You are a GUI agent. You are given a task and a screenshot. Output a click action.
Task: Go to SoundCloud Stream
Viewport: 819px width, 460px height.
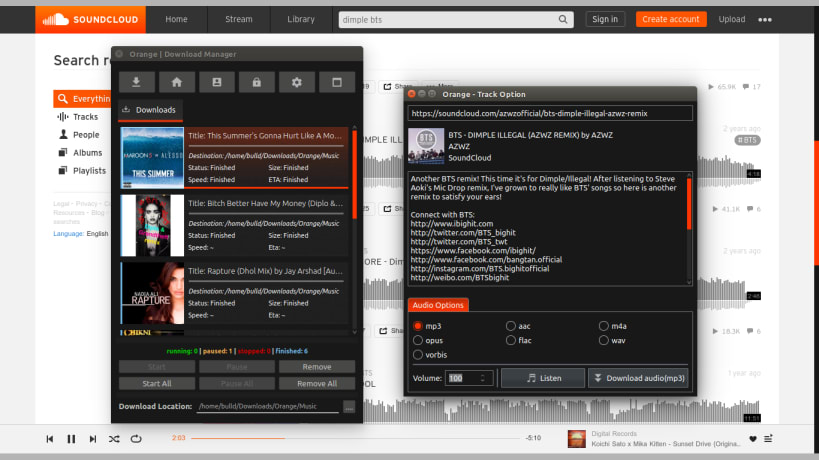click(x=239, y=19)
